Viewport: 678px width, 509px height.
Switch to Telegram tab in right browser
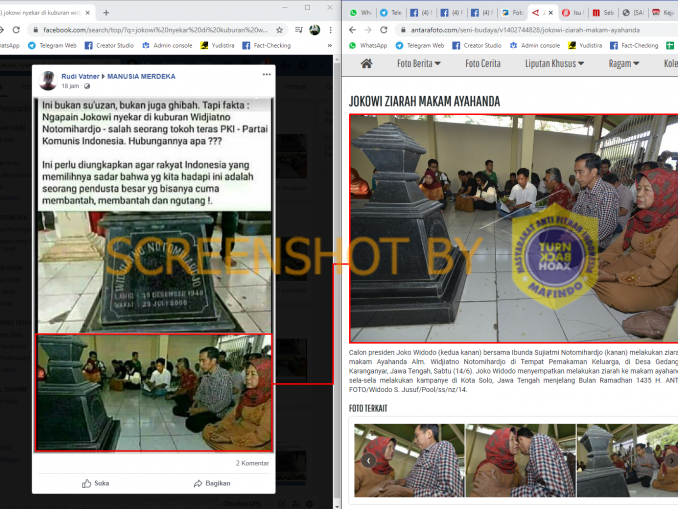coord(391,13)
